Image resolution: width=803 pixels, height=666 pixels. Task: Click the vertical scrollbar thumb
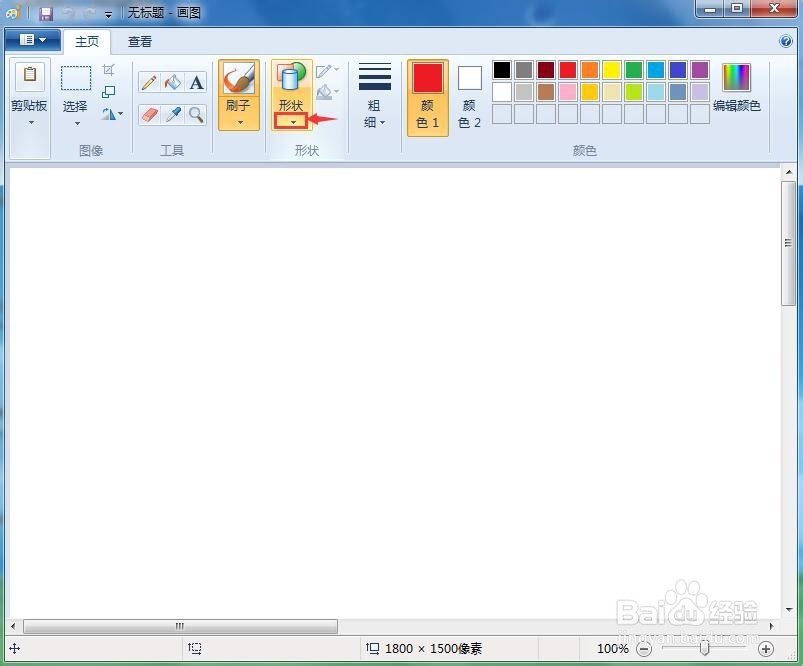(788, 243)
